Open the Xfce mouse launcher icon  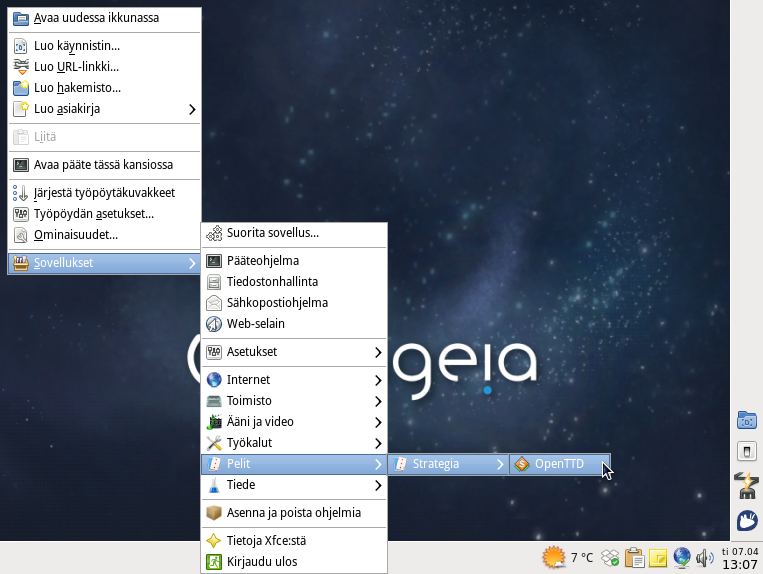[x=746, y=520]
